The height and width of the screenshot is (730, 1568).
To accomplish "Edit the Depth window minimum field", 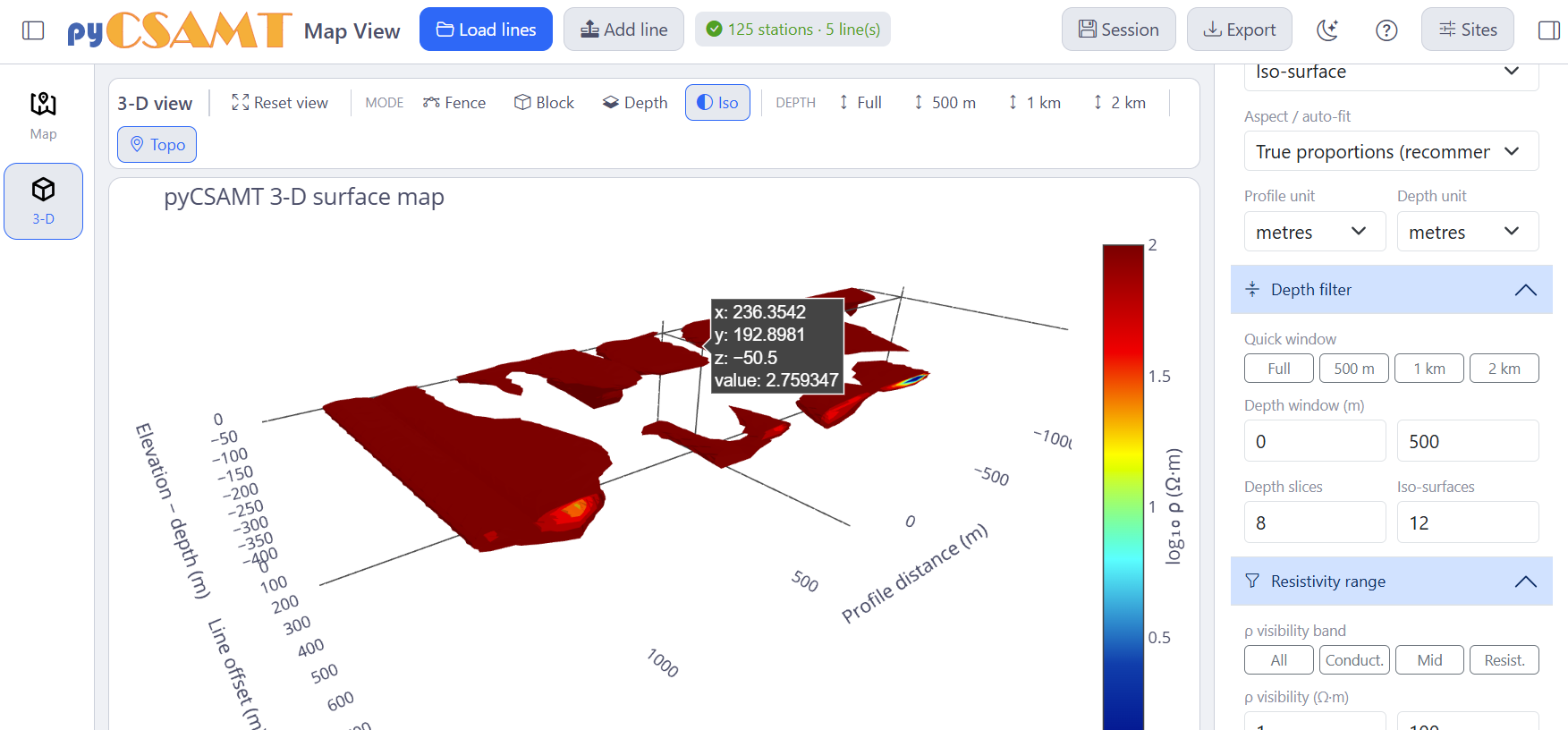I will coord(1315,441).
